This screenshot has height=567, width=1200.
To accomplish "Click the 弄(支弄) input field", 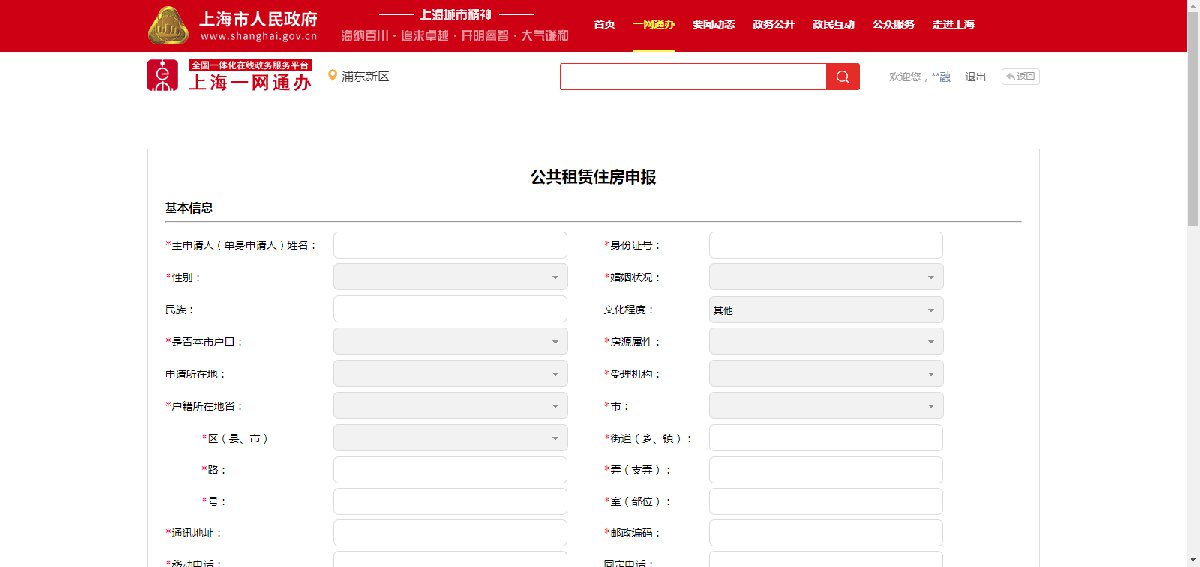I will (x=826, y=470).
